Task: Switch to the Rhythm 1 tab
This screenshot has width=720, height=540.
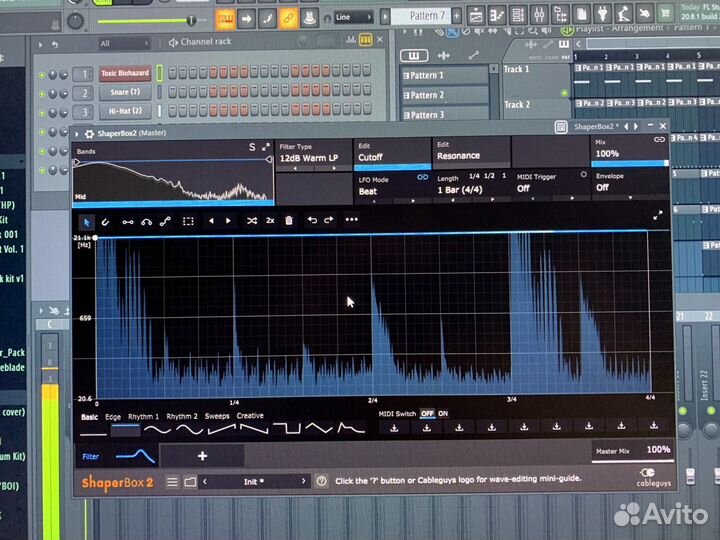Action: [143, 416]
